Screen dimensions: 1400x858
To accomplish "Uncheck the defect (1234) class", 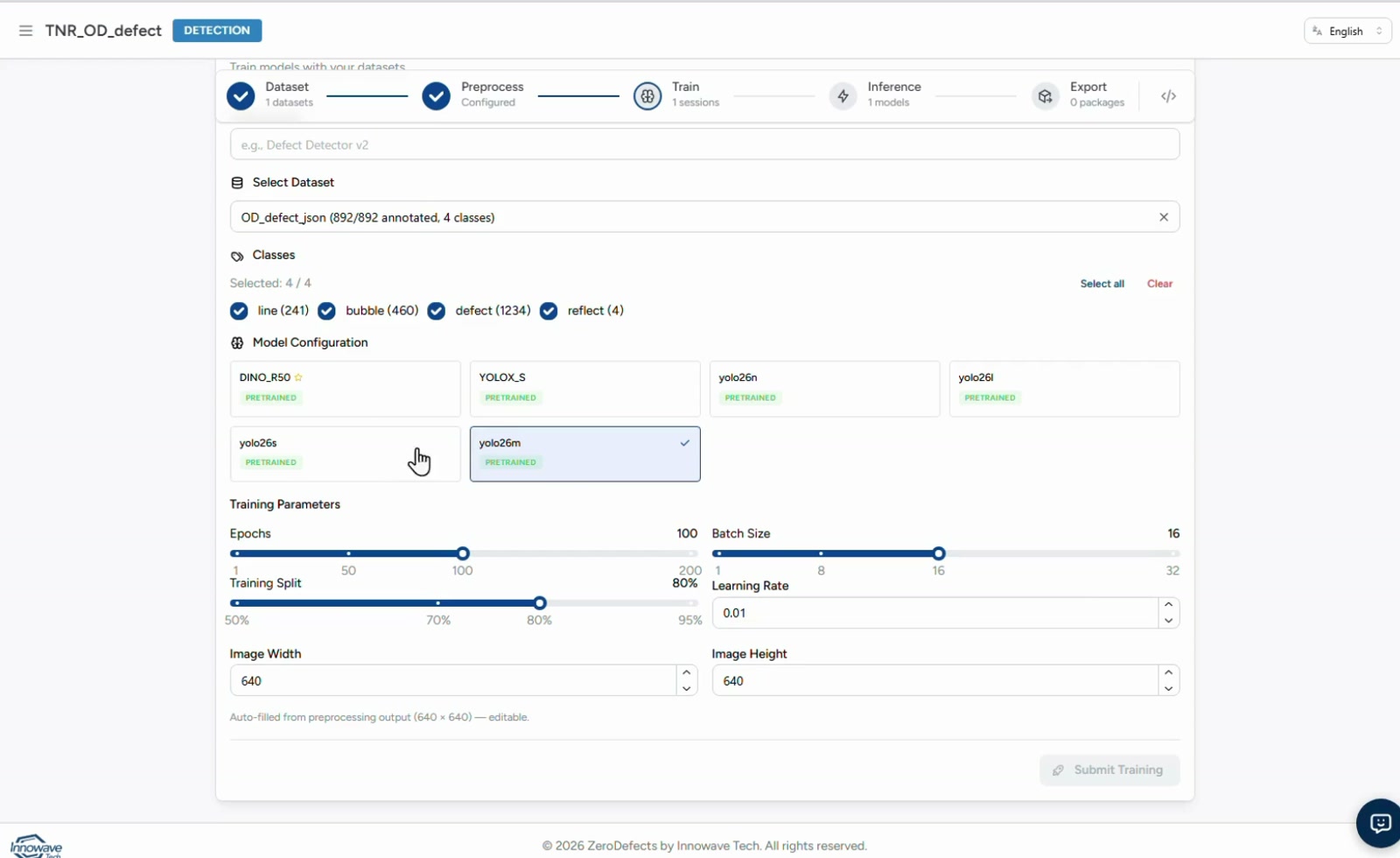I will pos(437,311).
